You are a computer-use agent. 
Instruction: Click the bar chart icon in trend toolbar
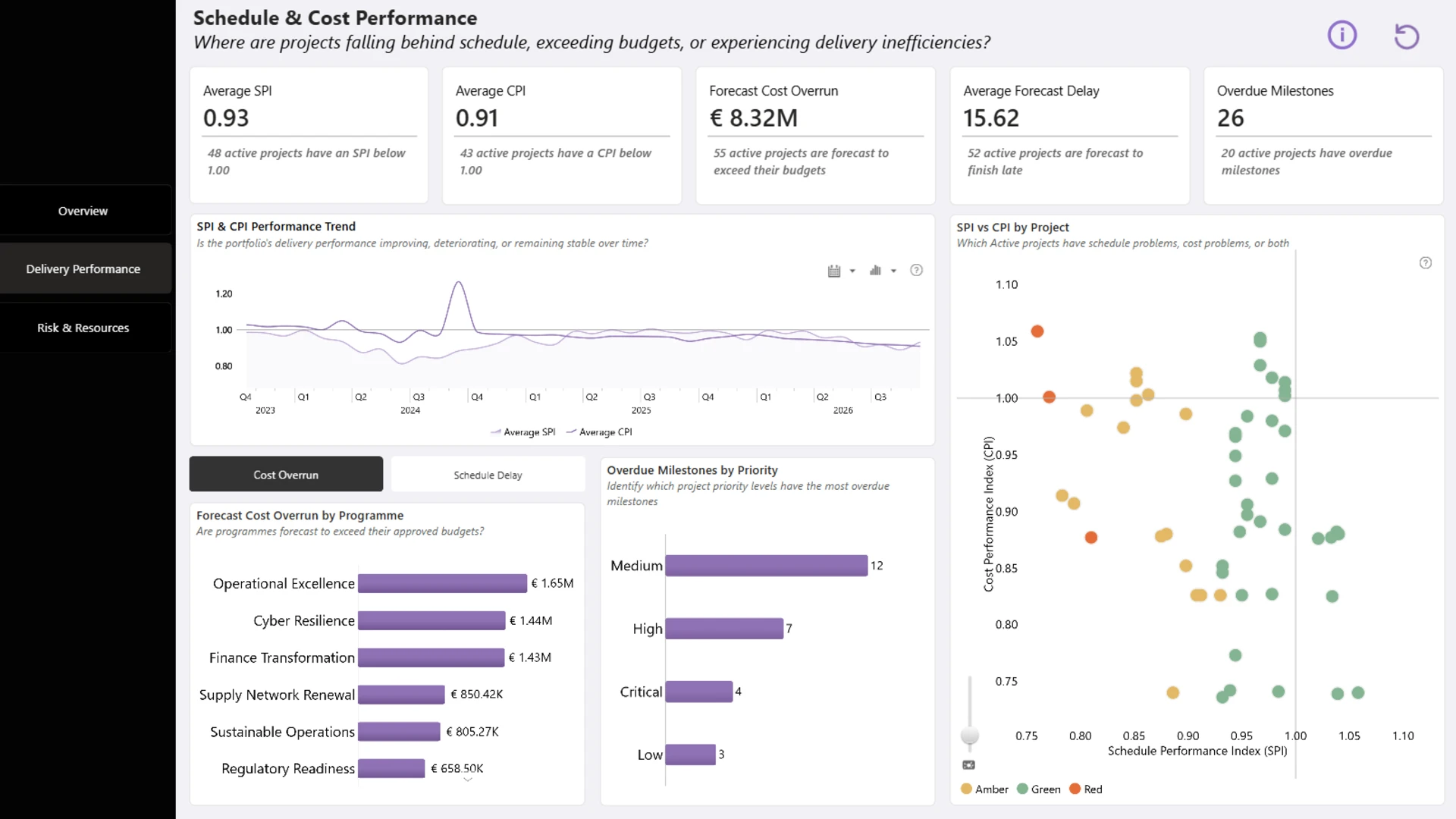coord(875,270)
